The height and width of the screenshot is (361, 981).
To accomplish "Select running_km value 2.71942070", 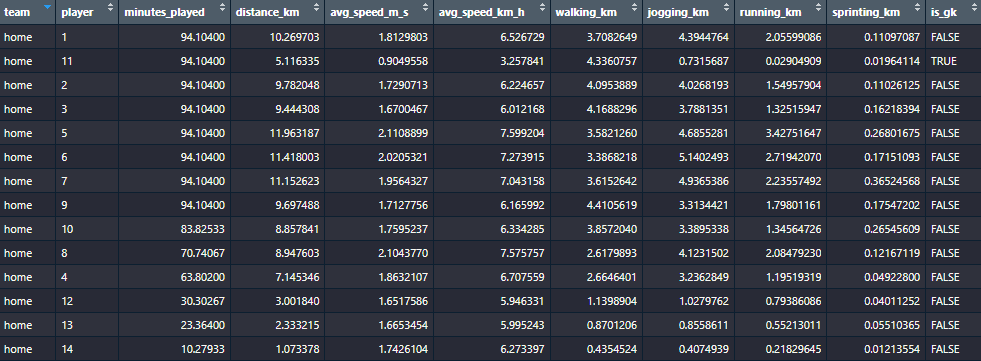I will [x=793, y=157].
